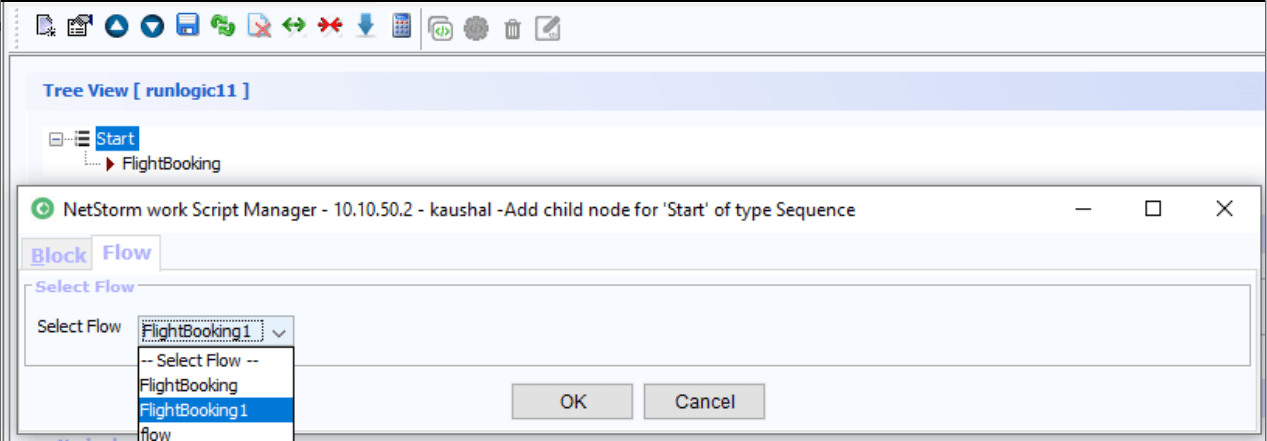Delete with red X document icon
This screenshot has height=441, width=1267.
pos(259,27)
